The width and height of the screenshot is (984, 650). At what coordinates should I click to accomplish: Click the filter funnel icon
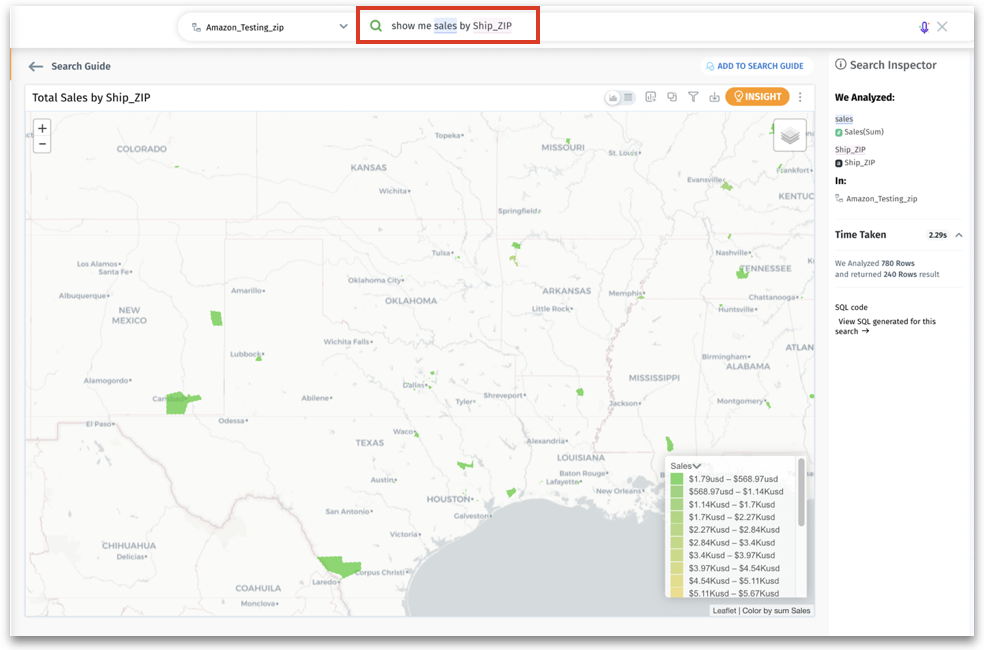click(x=693, y=97)
